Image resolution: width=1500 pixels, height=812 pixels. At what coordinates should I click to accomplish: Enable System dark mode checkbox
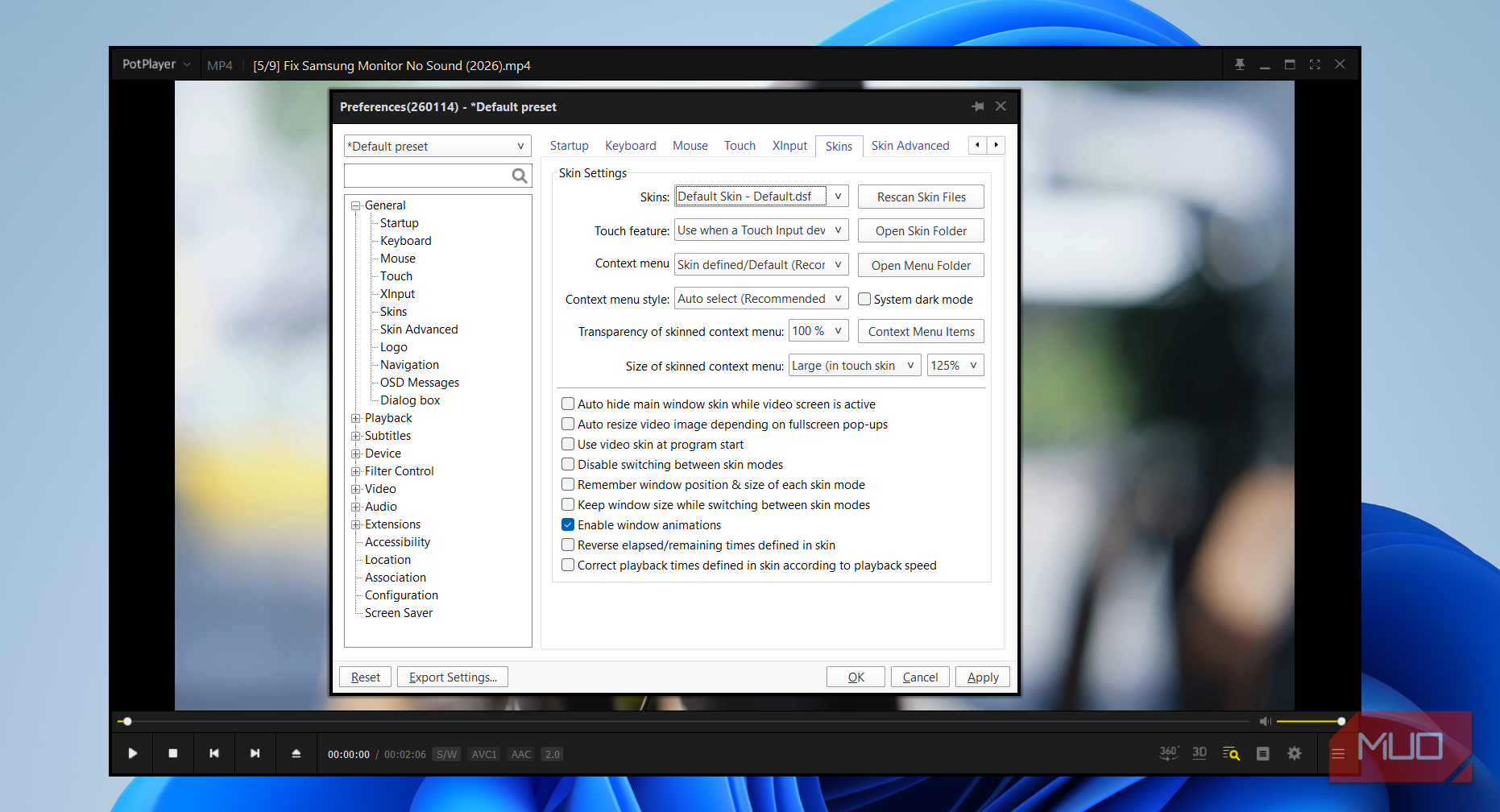pos(864,299)
